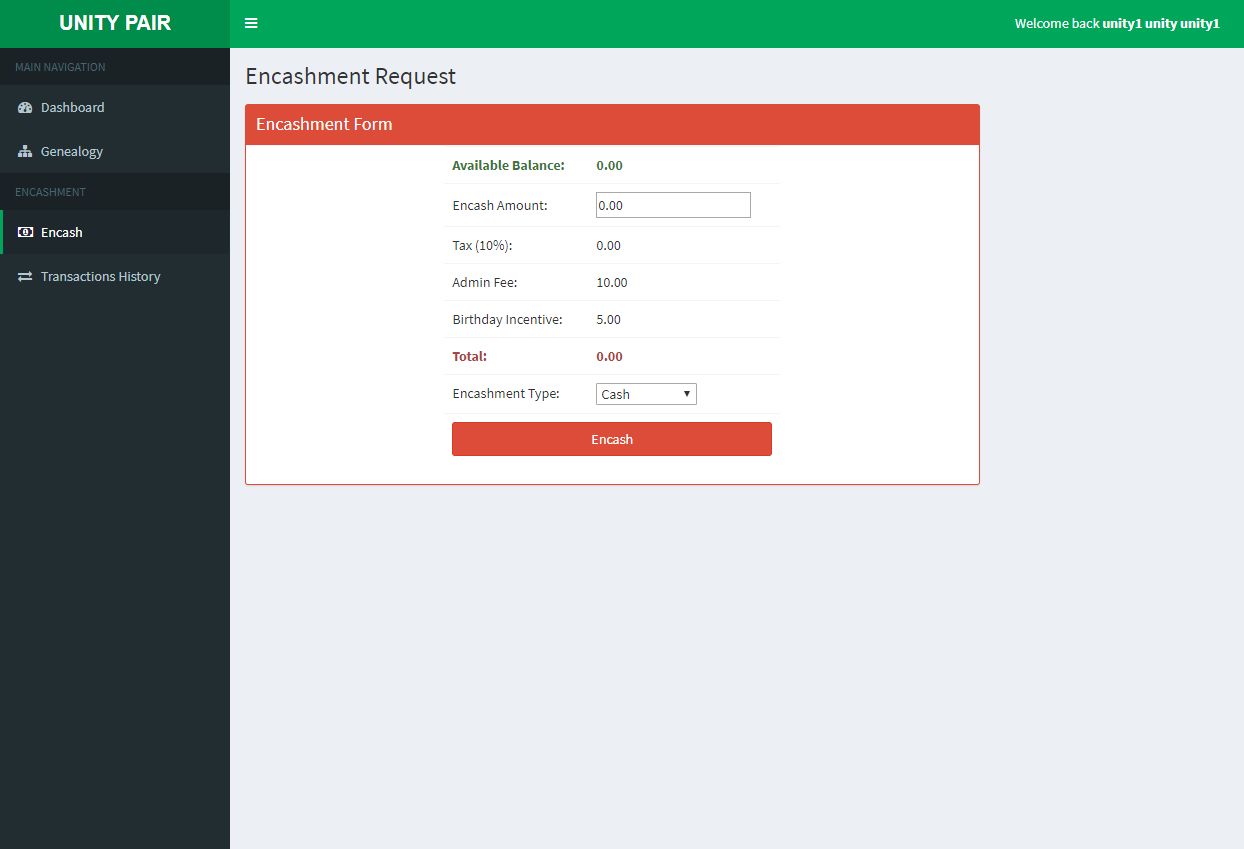The width and height of the screenshot is (1244, 849).
Task: Click the Total label in red
Action: click(x=469, y=357)
